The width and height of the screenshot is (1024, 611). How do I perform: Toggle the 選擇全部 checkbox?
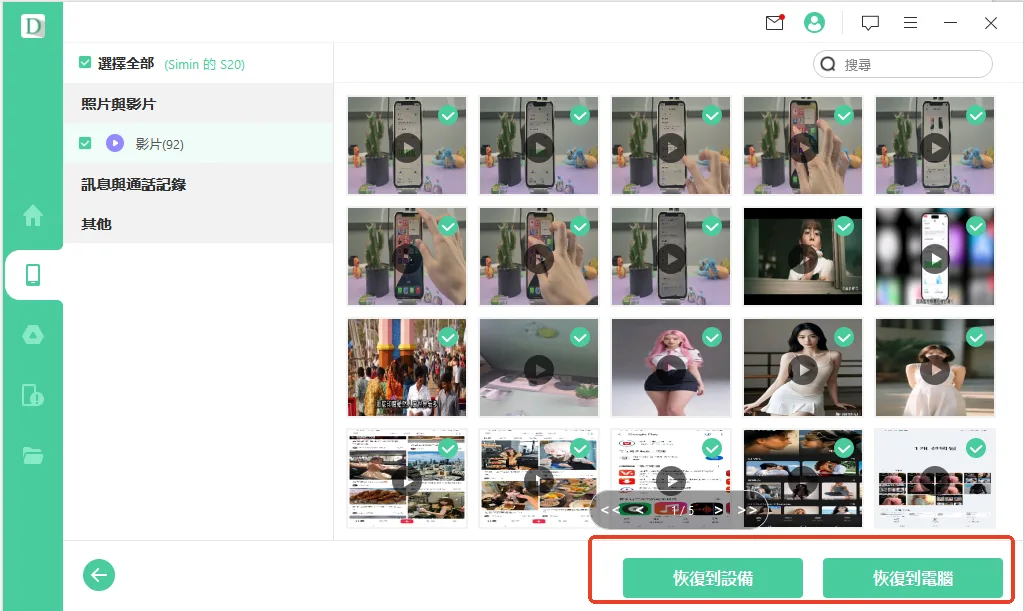[85, 63]
